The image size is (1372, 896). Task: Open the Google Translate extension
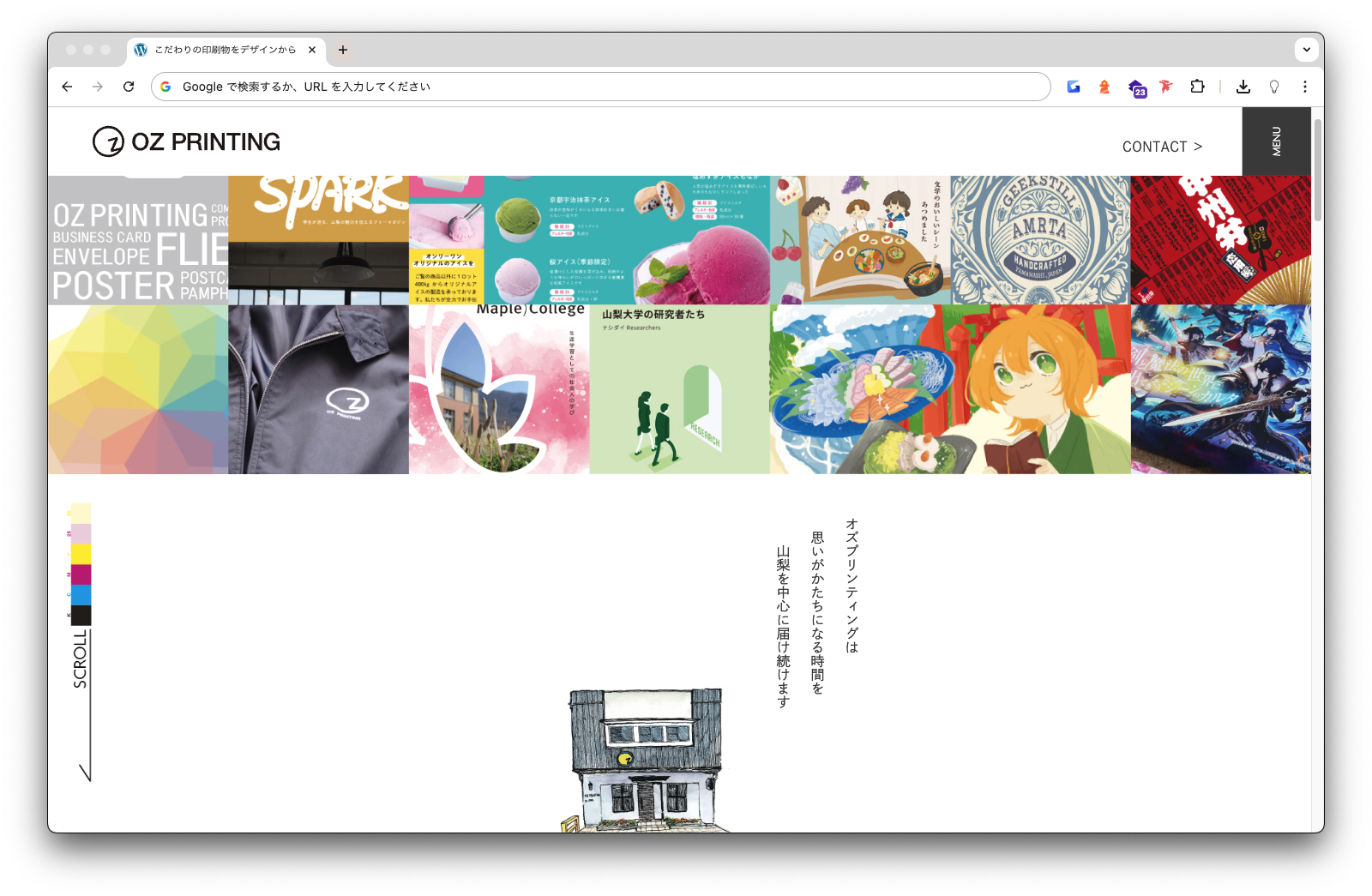click(1074, 87)
